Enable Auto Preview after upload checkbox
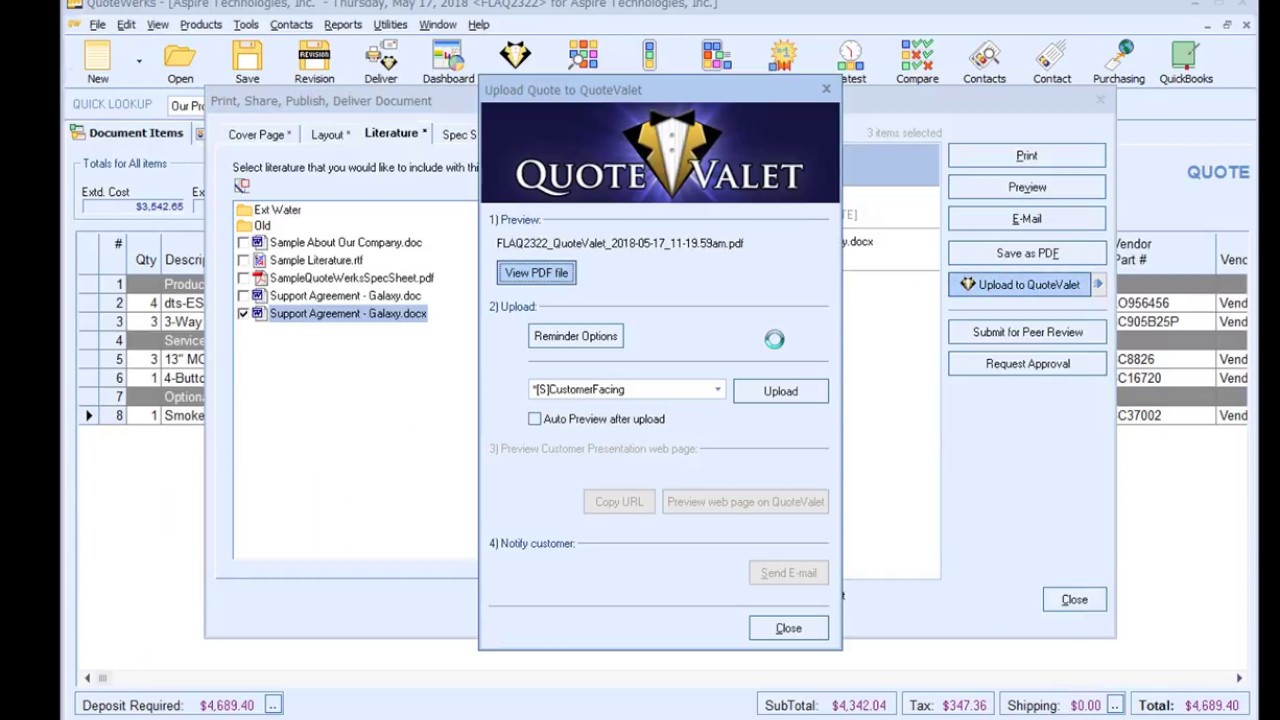Viewport: 1280px width, 720px height. pos(535,419)
